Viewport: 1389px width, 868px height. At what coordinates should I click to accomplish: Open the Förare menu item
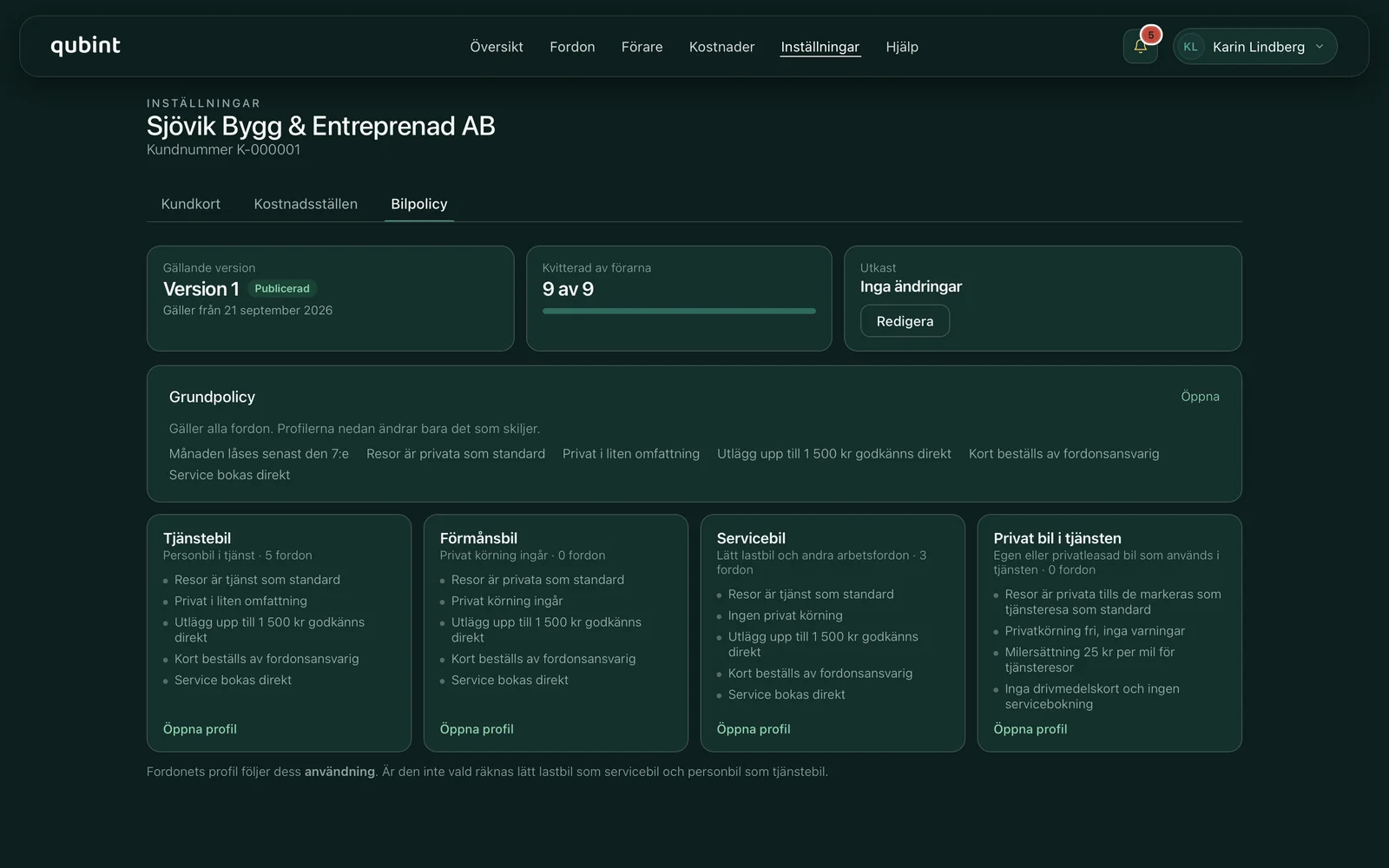coord(642,47)
